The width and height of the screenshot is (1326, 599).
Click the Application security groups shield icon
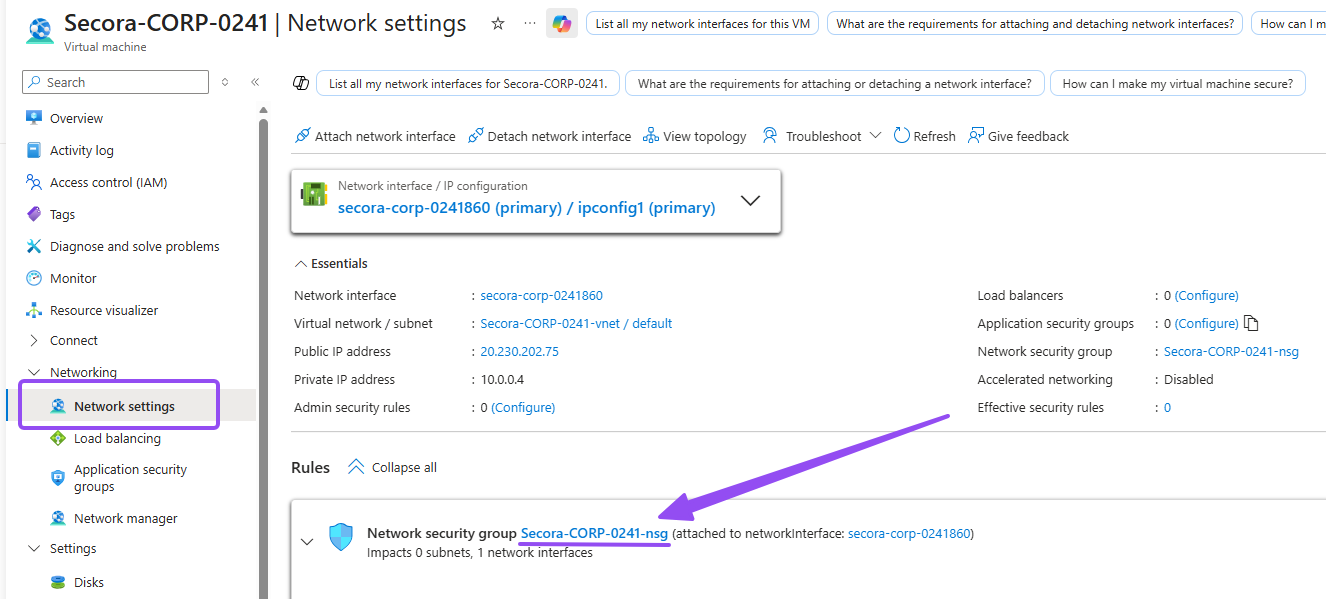click(58, 478)
